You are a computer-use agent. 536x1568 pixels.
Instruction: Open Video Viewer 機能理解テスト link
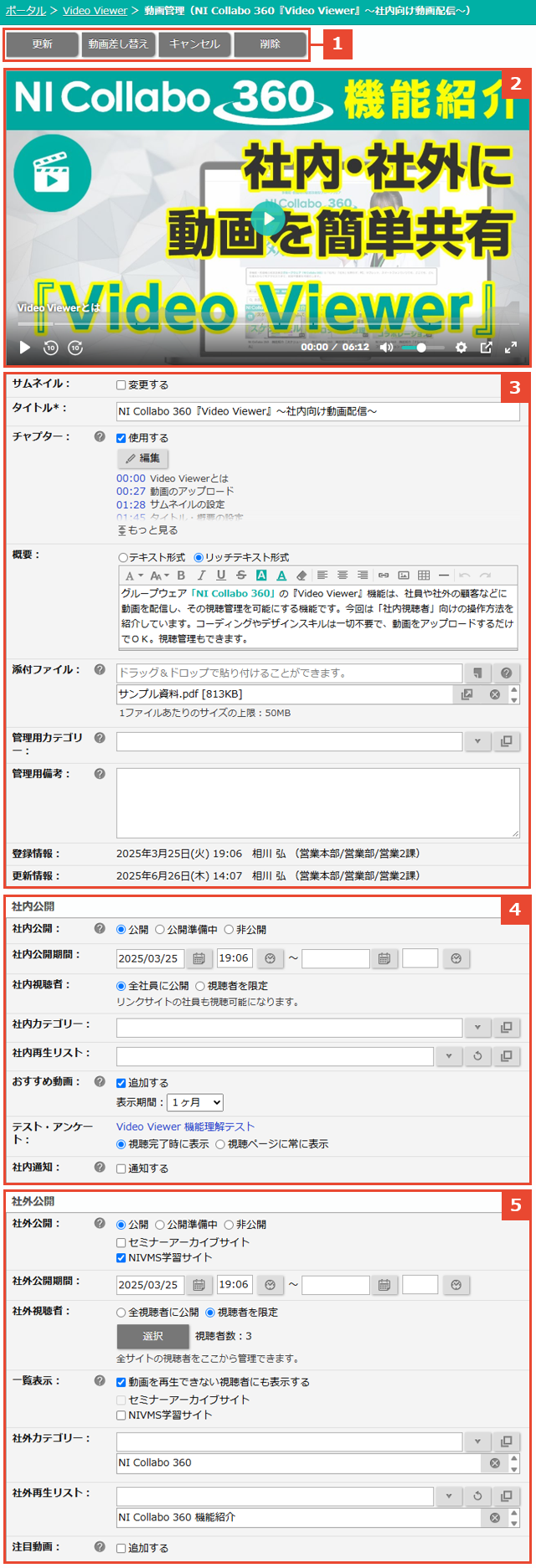185,1127
